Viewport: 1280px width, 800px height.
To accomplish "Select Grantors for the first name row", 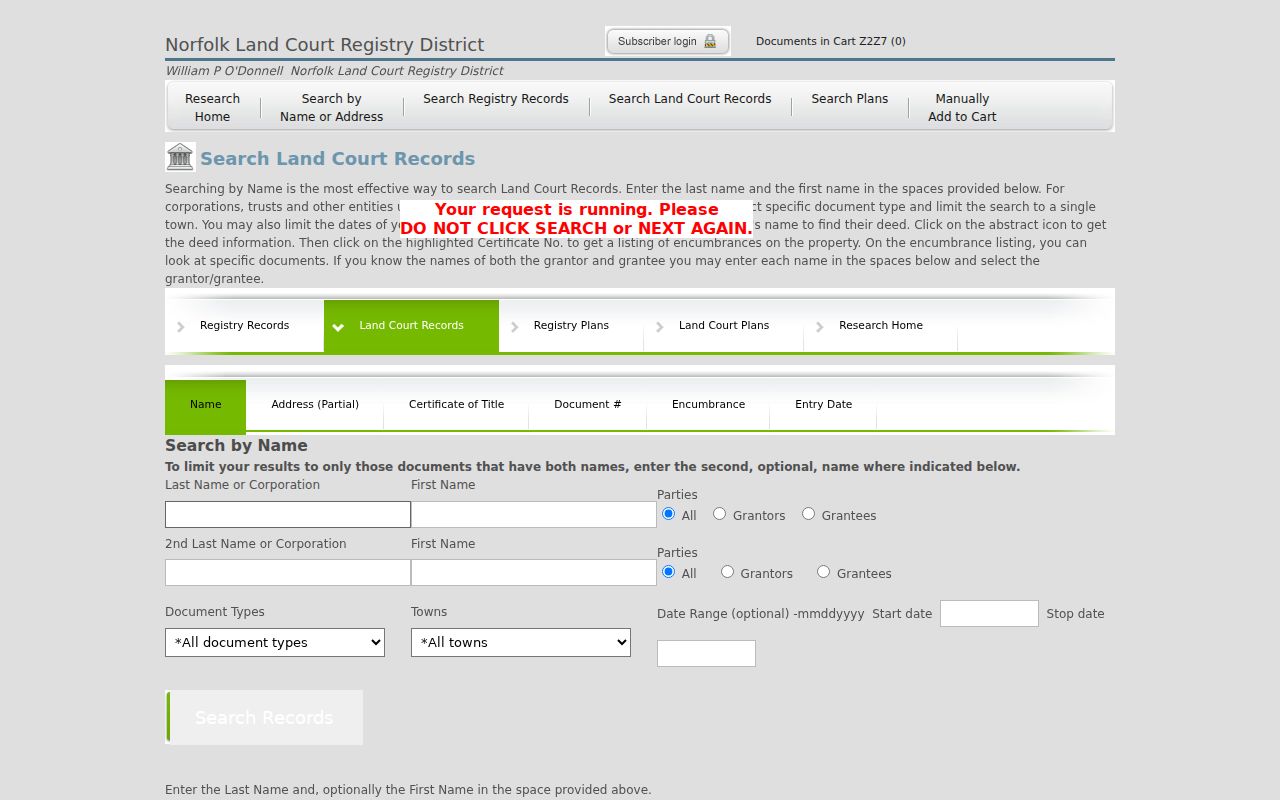I will point(719,514).
